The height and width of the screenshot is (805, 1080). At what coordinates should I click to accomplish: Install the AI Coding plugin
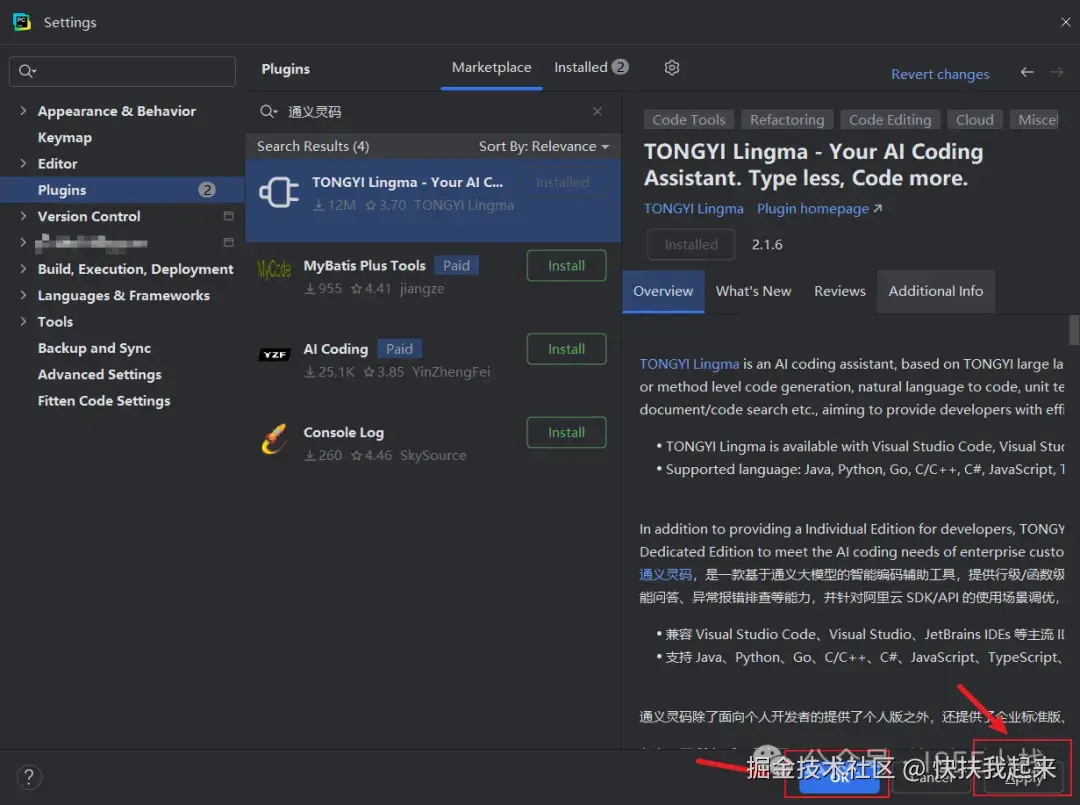[x=566, y=349]
